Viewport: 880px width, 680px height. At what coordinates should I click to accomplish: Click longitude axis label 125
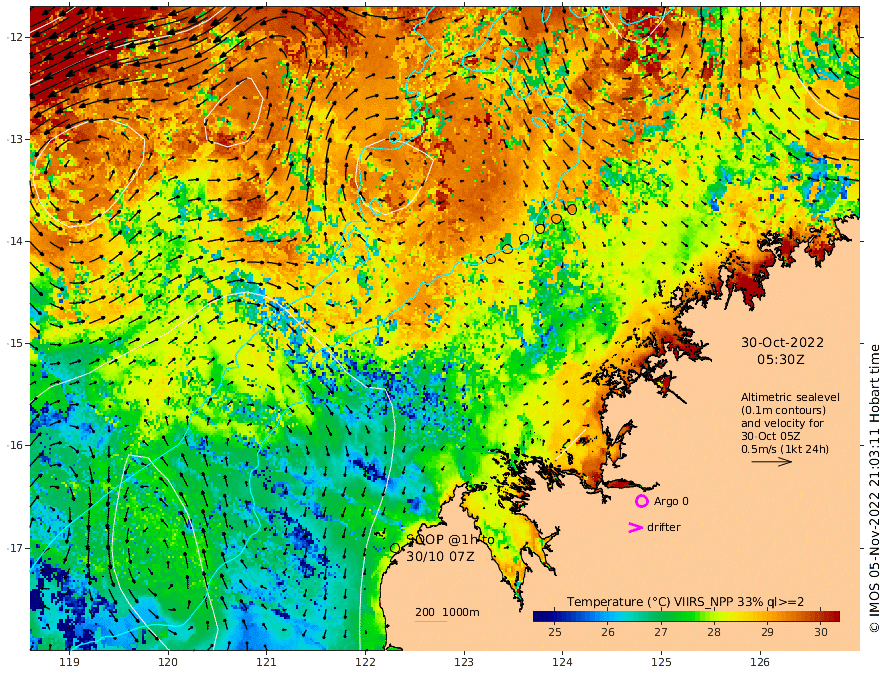tap(661, 663)
